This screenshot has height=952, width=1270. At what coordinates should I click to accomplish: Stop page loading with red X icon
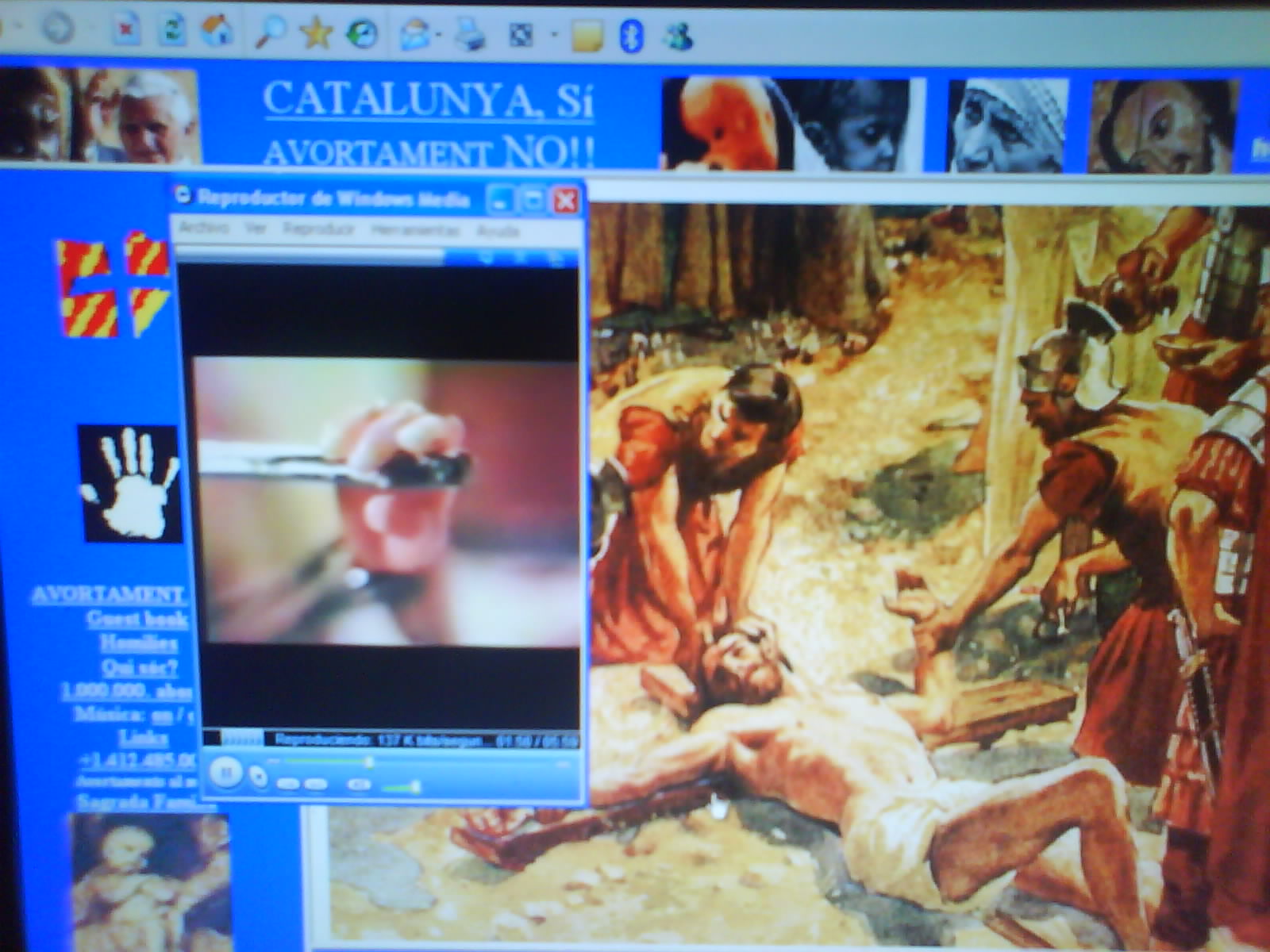[125, 31]
